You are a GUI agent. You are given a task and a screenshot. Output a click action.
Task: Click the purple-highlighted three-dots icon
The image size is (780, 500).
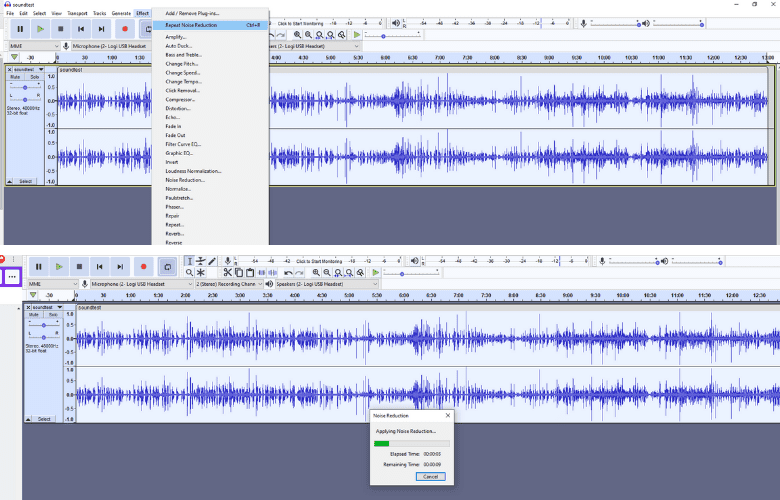coord(13,276)
